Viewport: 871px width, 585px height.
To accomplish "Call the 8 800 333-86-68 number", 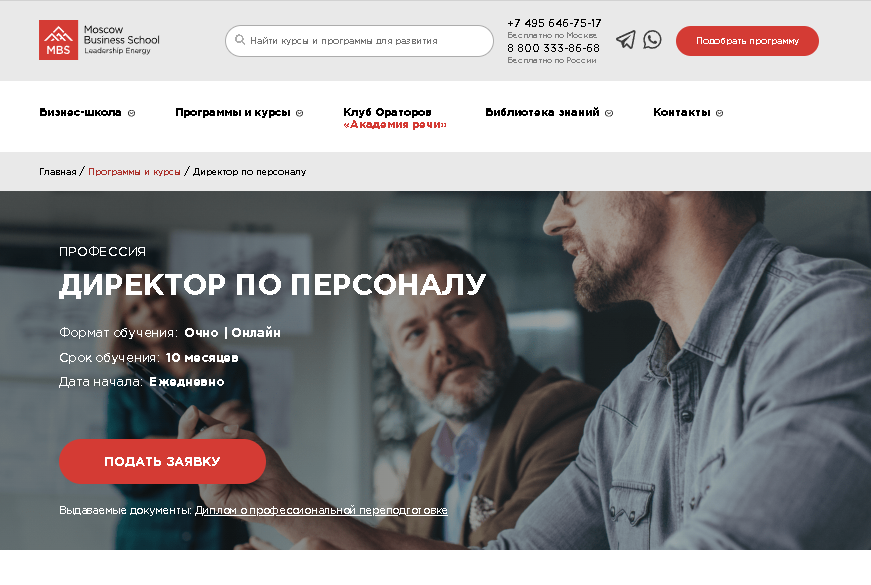I will (x=553, y=48).
